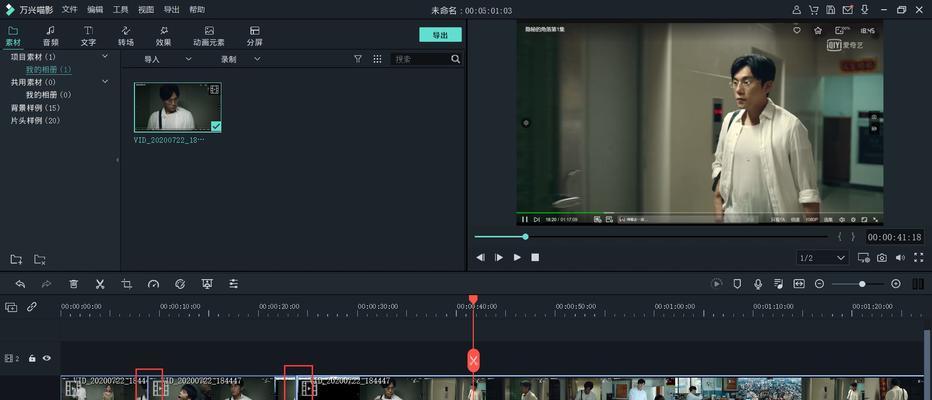This screenshot has height=400, width=932.
Task: Undo the last edit
Action: 20,284
